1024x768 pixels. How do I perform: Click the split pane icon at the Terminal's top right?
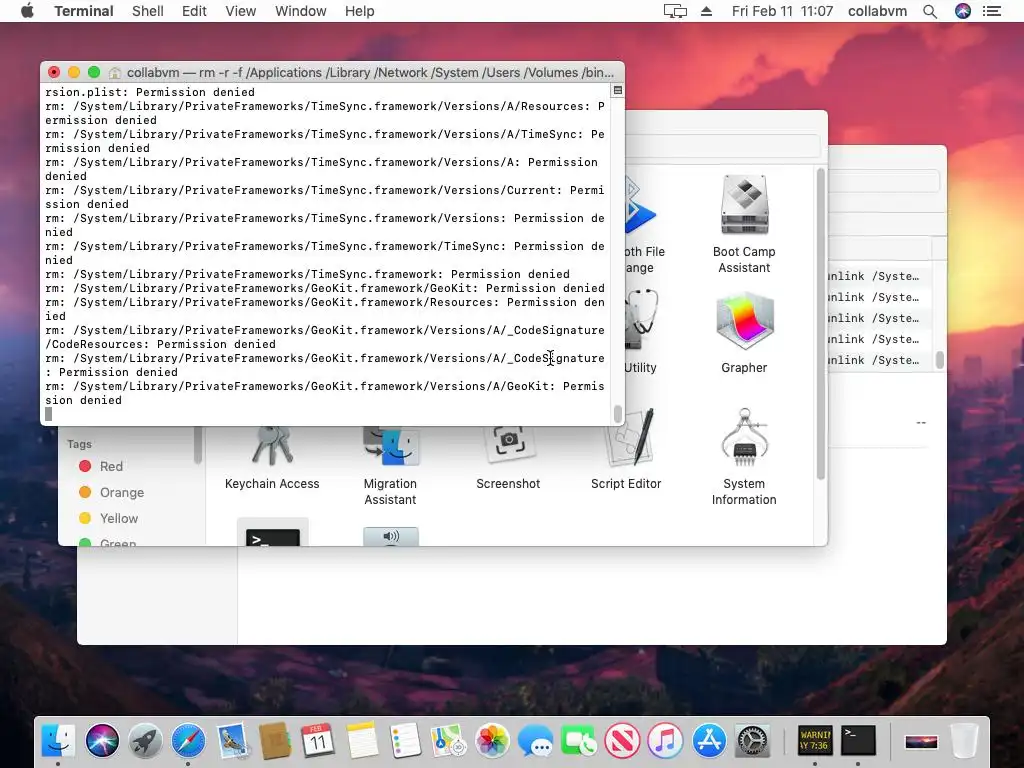coord(618,90)
